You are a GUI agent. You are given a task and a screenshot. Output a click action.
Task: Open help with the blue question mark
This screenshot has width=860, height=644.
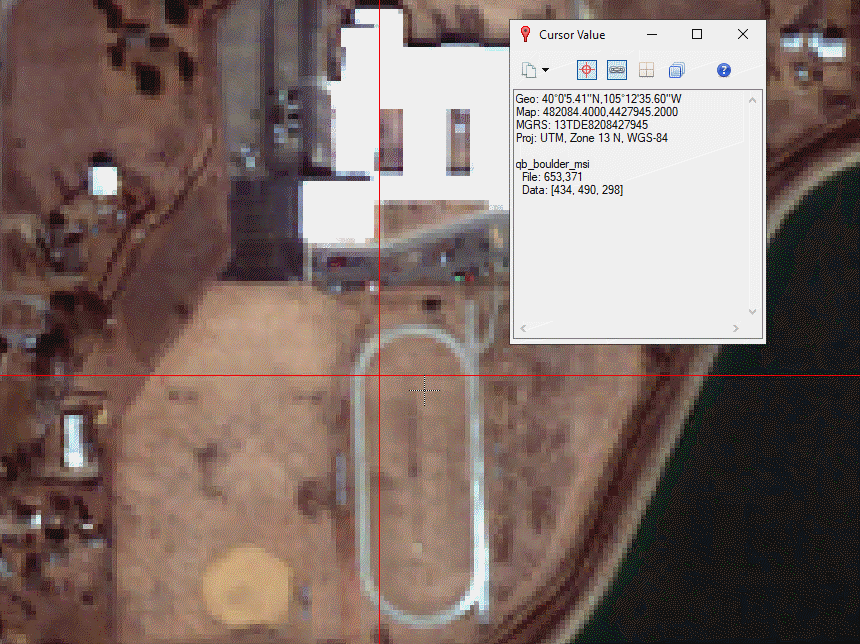coord(724,70)
